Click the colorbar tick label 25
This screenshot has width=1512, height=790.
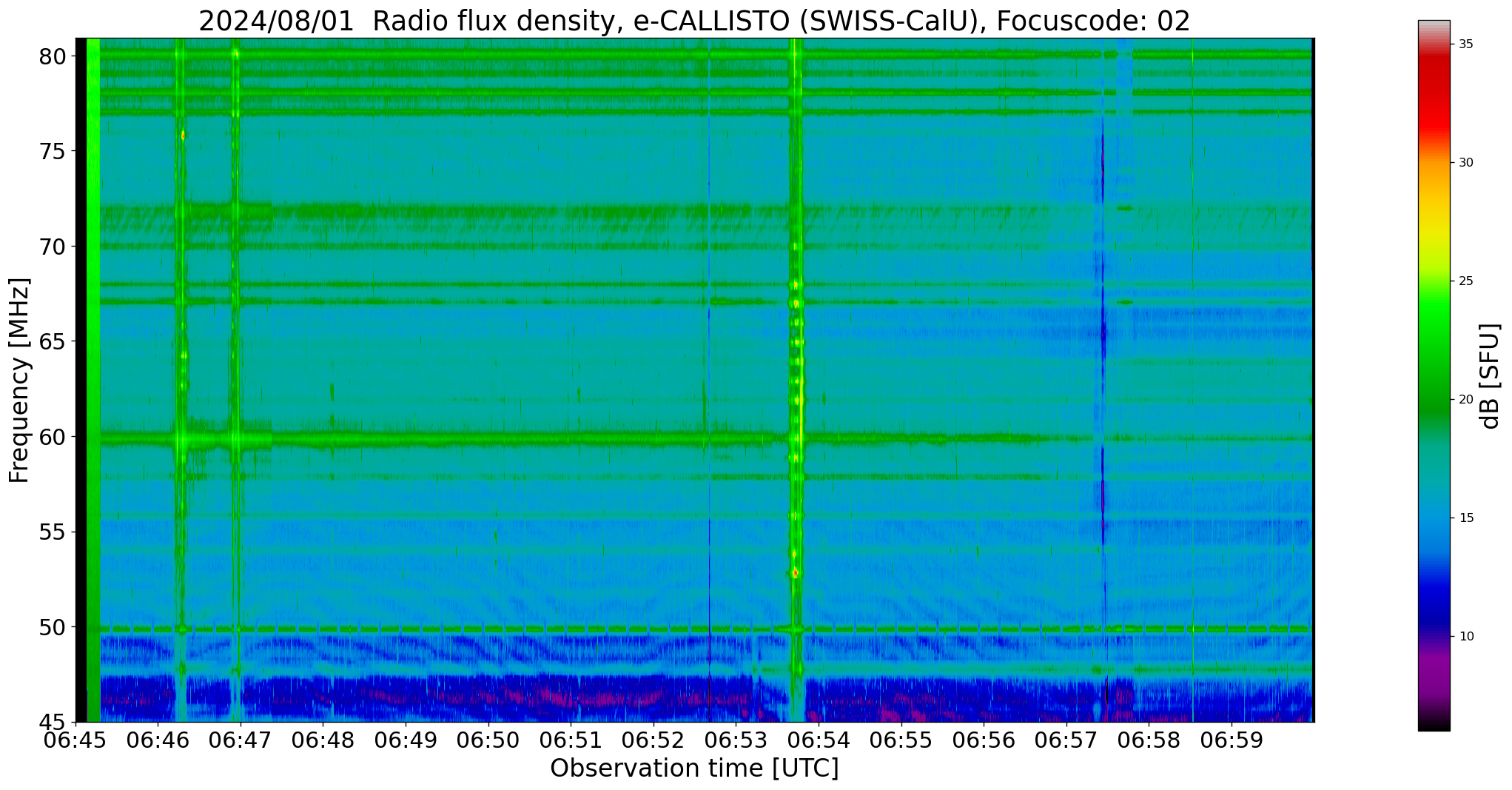[1465, 281]
